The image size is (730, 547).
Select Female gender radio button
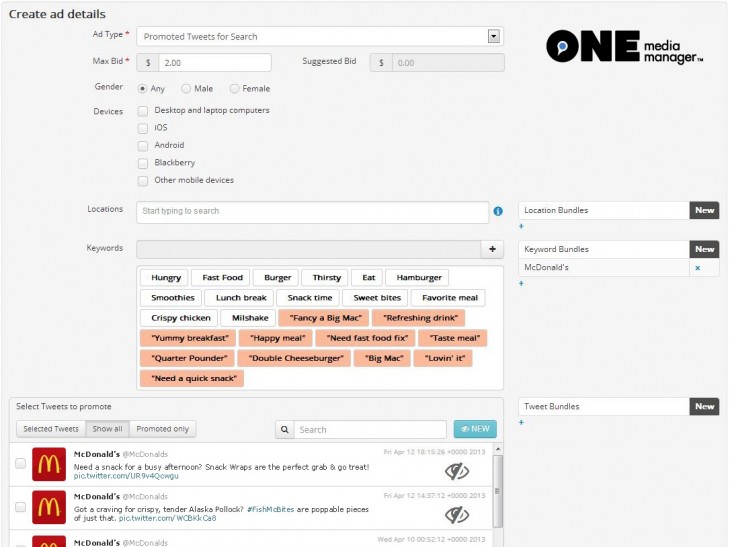point(234,88)
